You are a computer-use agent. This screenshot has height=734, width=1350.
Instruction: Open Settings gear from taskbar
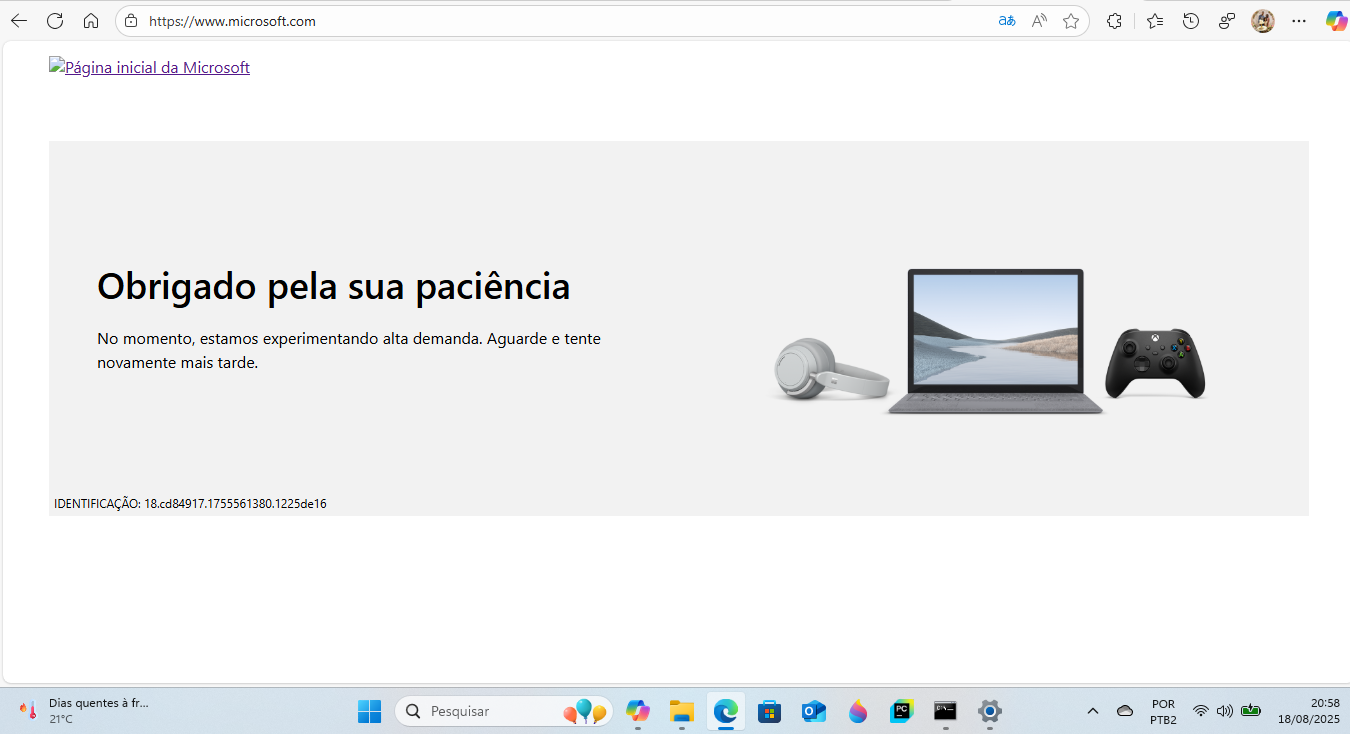(990, 711)
